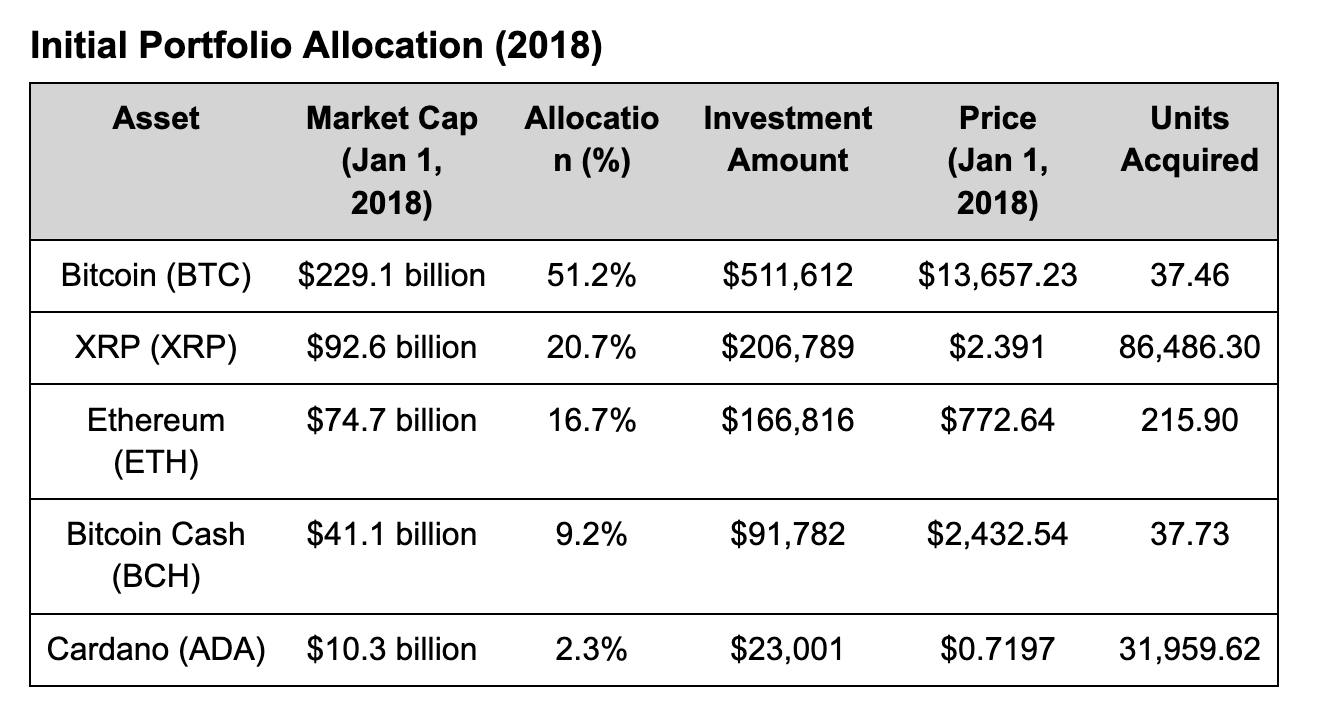Click the $206,789 investment cell

click(787, 347)
